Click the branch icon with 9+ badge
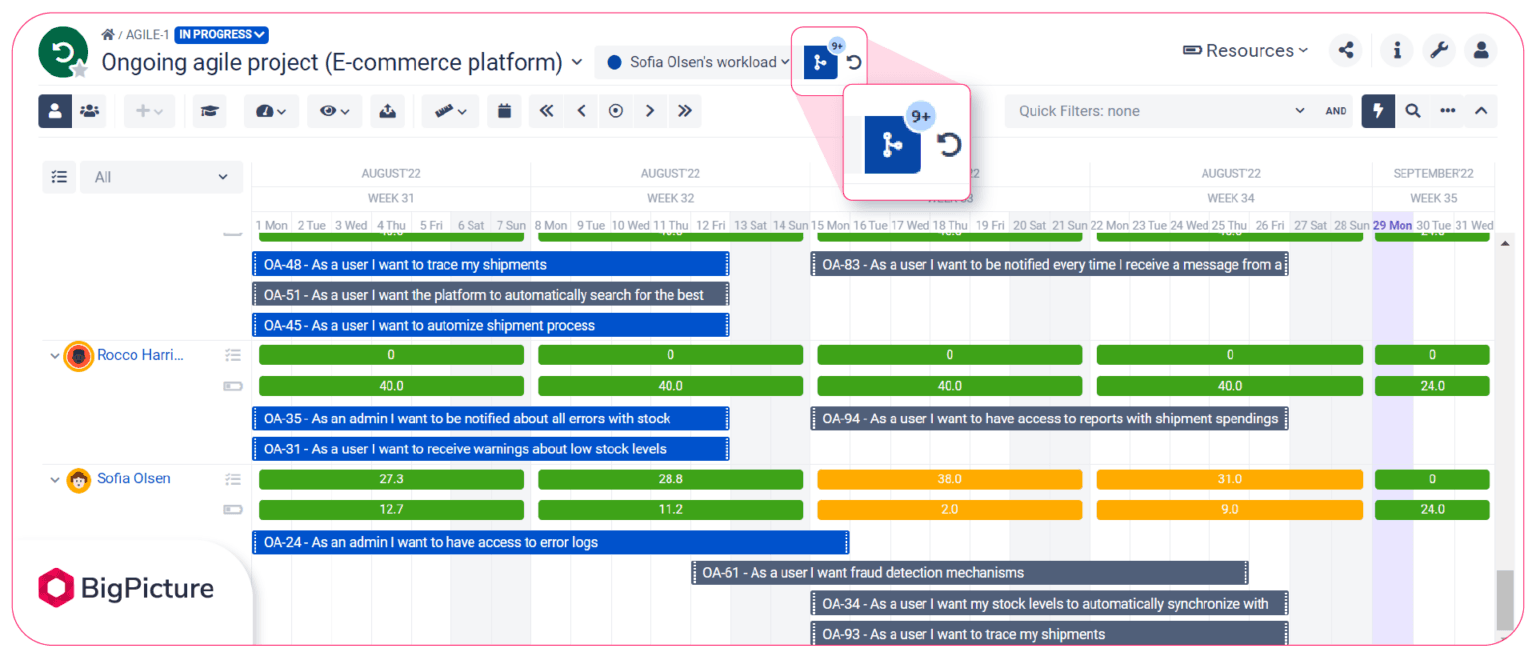The image size is (1536, 664). point(820,62)
